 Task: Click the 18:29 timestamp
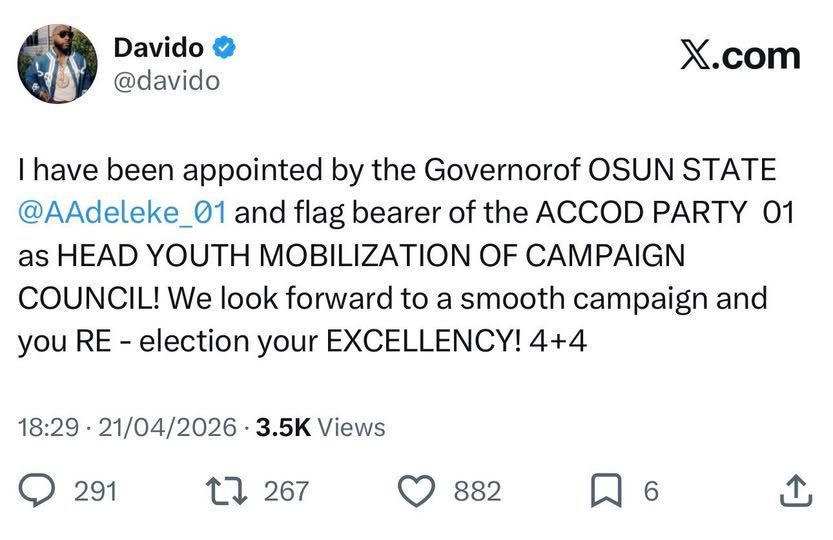(46, 428)
